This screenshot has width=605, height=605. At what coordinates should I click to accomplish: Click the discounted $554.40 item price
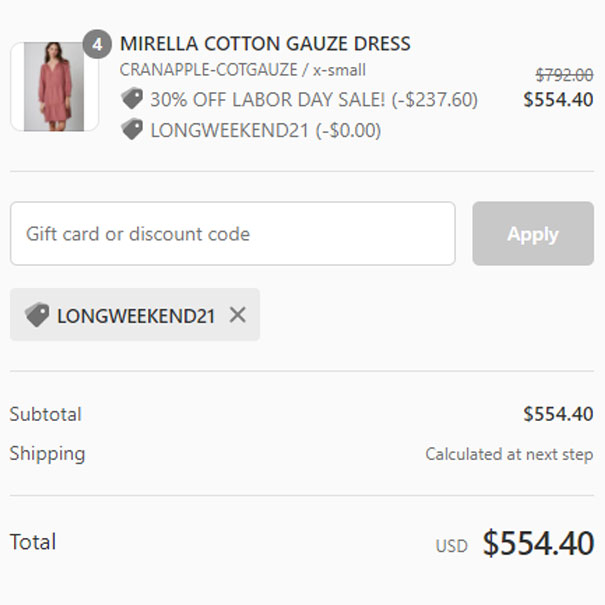click(558, 100)
